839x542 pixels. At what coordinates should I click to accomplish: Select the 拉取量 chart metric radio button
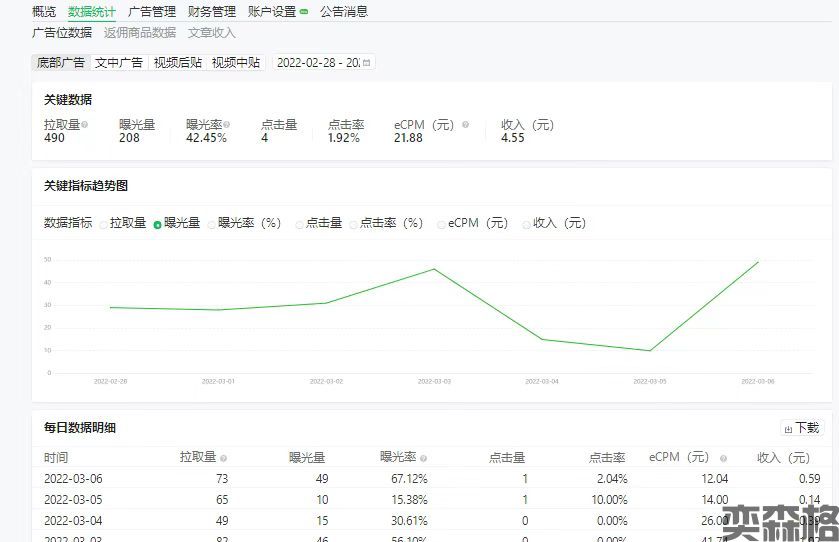(103, 225)
